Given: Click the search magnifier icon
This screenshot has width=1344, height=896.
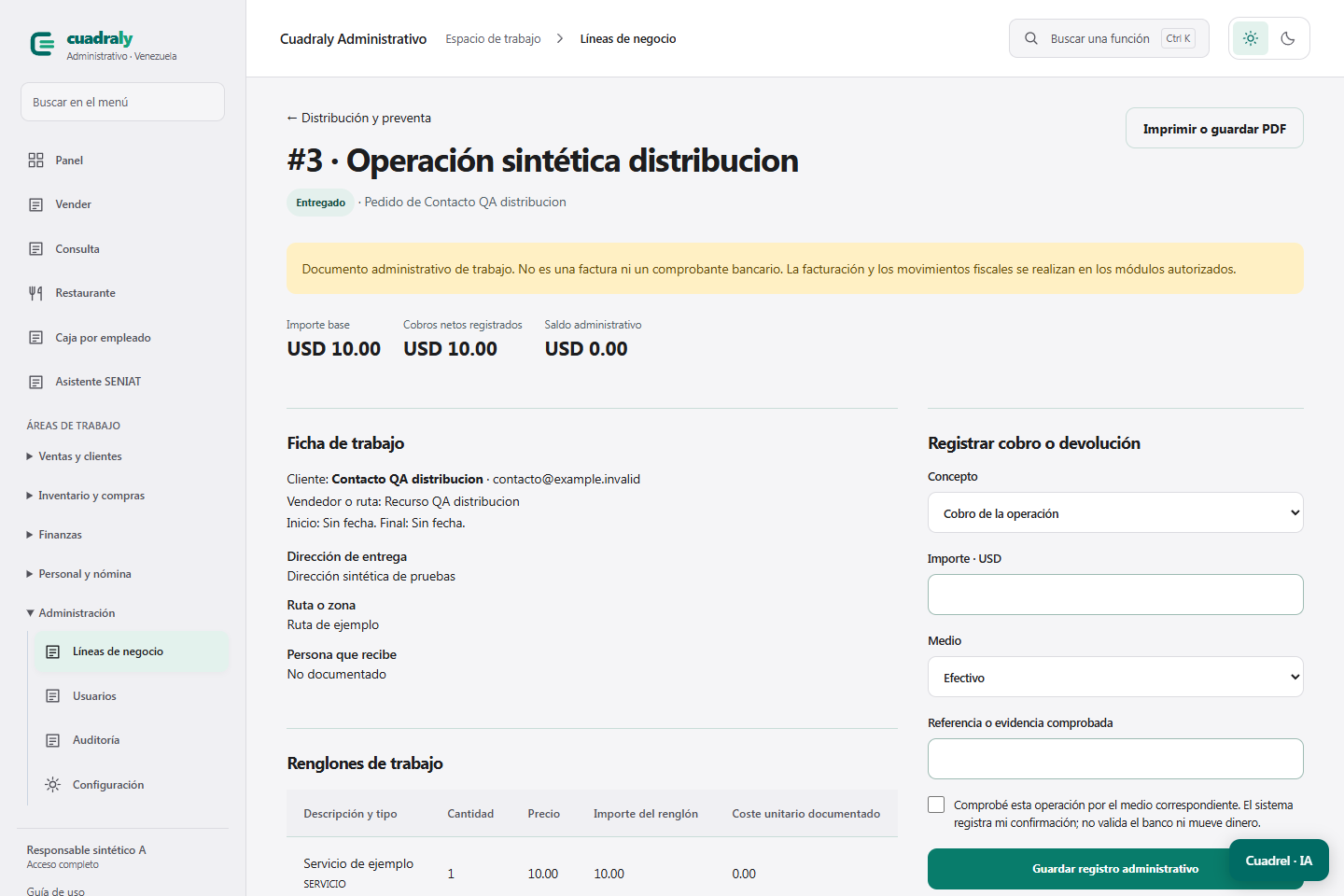Looking at the screenshot, I should [1031, 38].
